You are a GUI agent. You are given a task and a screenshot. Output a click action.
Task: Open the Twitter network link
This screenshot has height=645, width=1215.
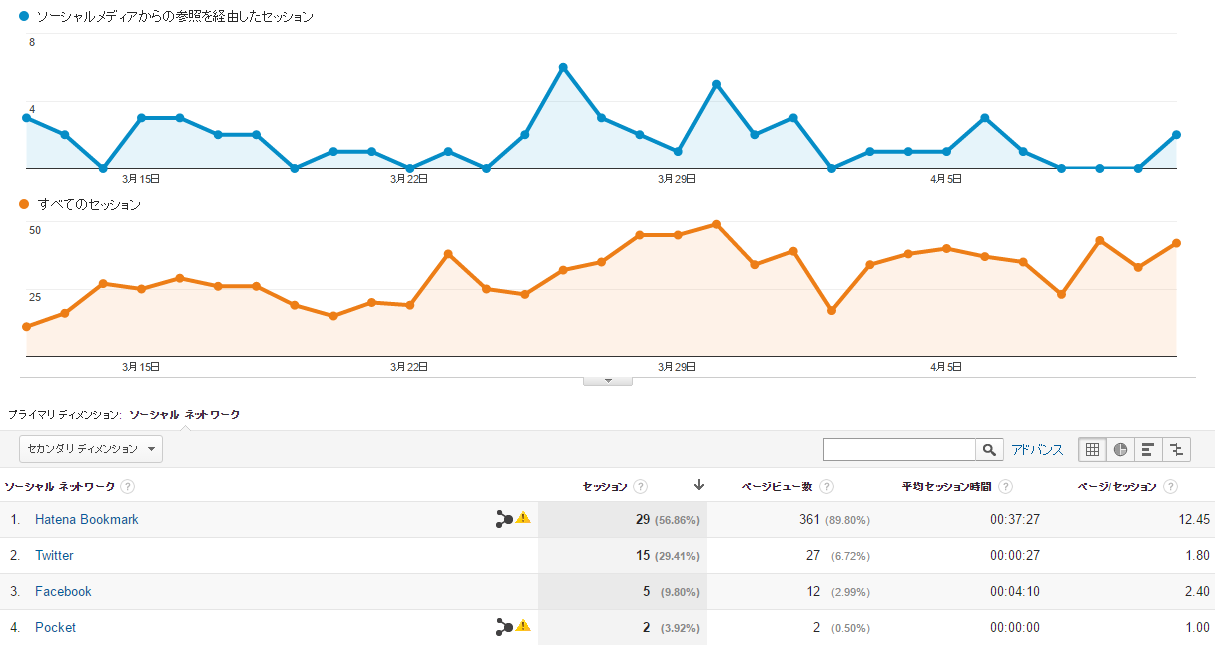pyautogui.click(x=54, y=556)
